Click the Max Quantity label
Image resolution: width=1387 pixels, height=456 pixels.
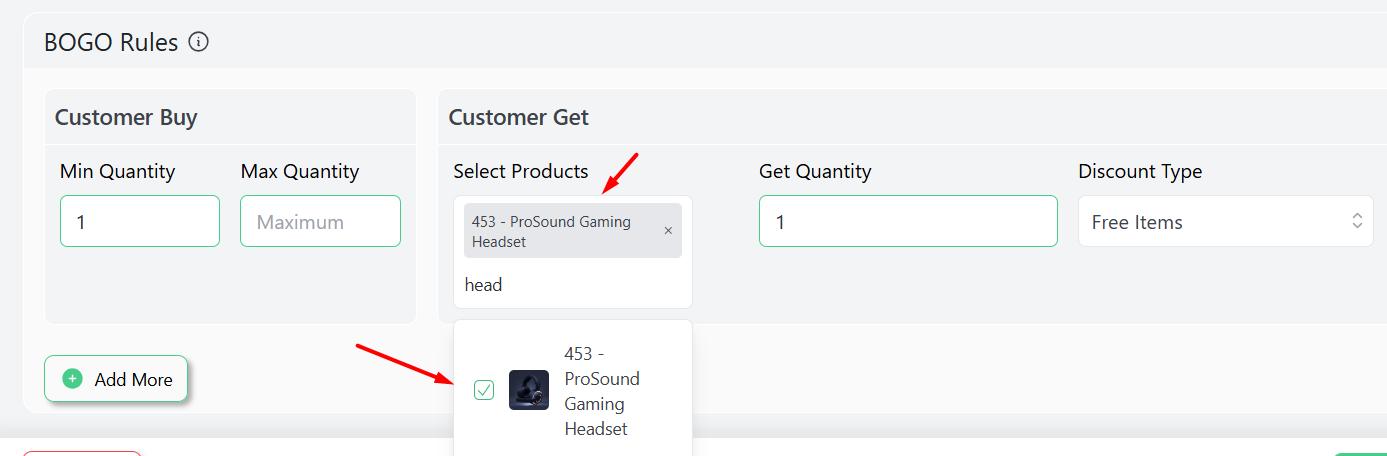299,171
